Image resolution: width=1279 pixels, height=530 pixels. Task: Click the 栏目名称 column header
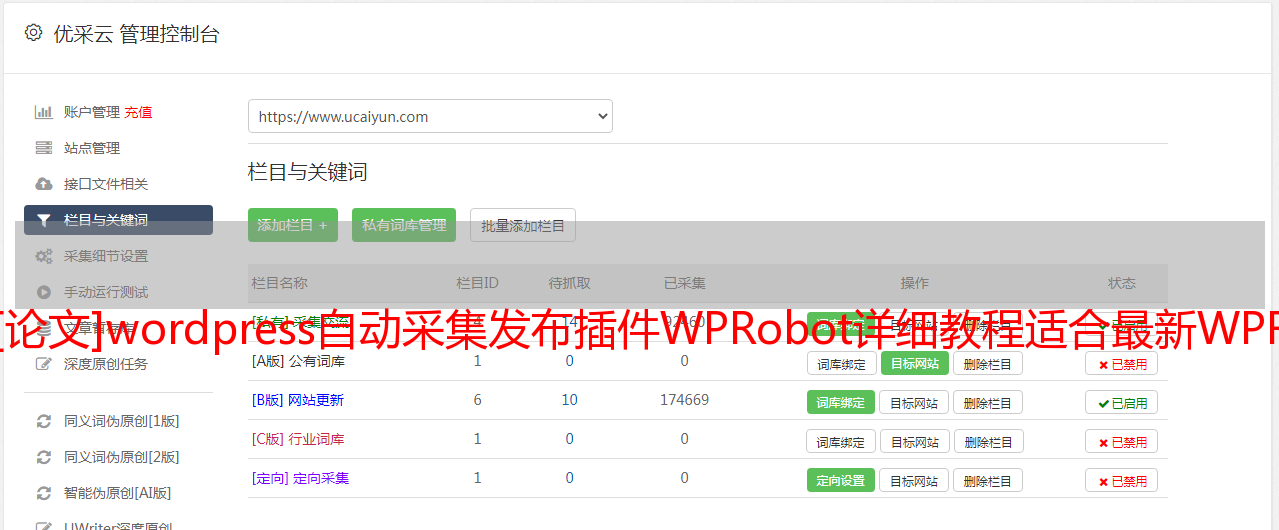[280, 283]
